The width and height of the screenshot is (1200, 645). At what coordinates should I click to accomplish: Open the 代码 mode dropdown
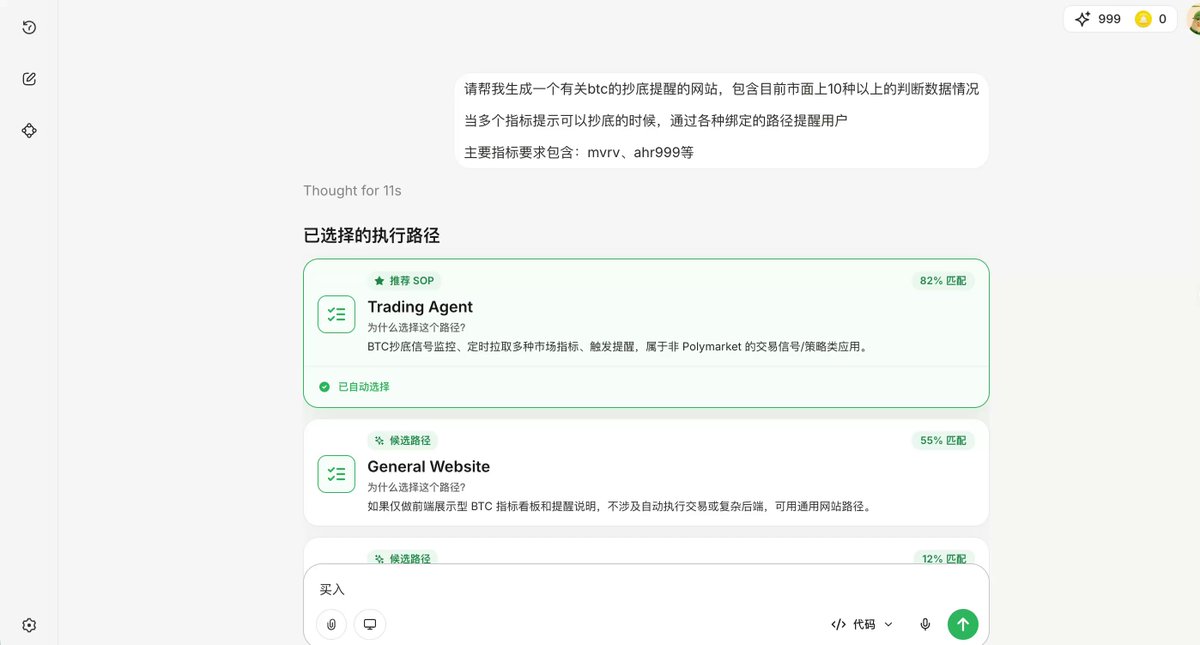tap(862, 624)
